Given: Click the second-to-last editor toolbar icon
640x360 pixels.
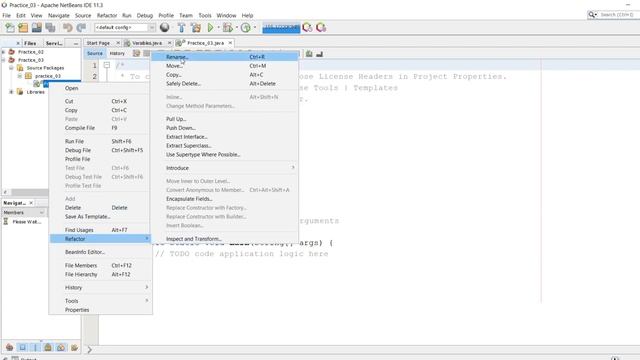Looking at the screenshot, I should coord(309,54).
